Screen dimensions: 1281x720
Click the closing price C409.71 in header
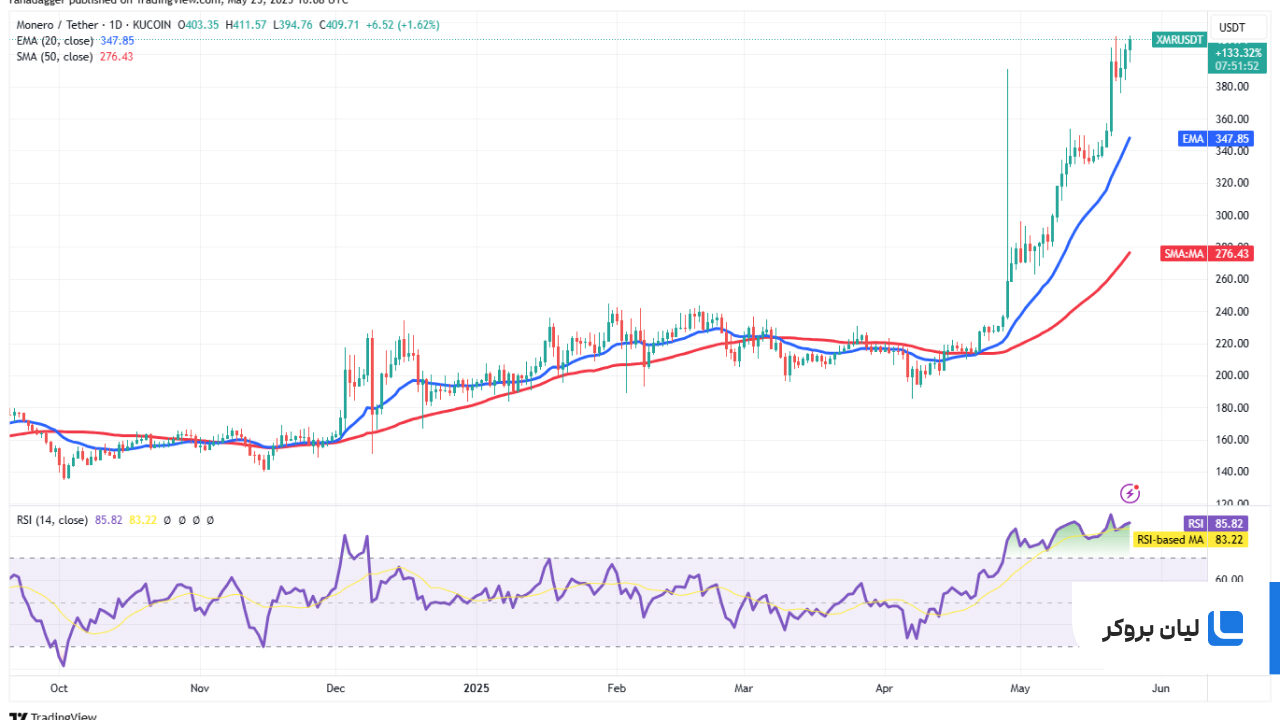341,25
